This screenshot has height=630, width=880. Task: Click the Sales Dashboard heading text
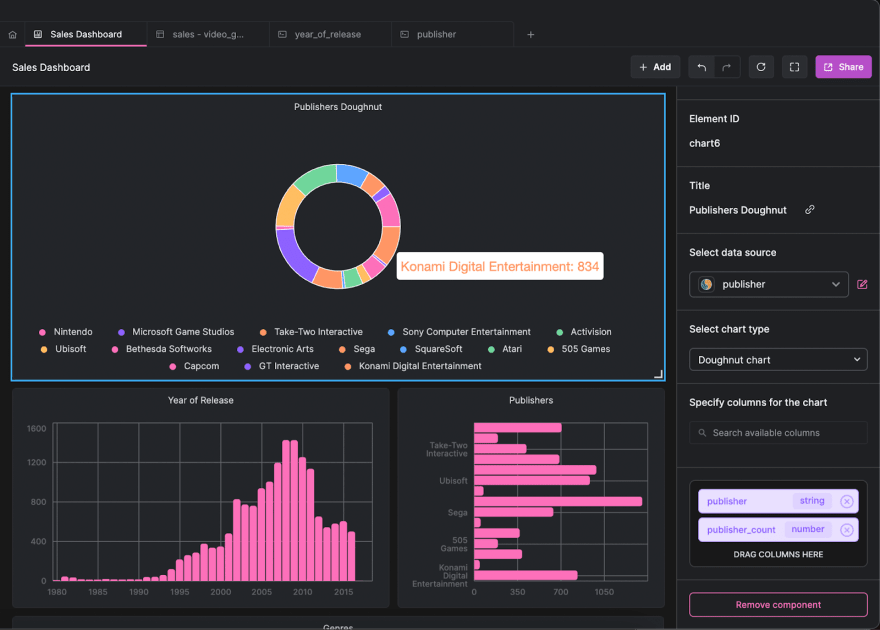51,67
